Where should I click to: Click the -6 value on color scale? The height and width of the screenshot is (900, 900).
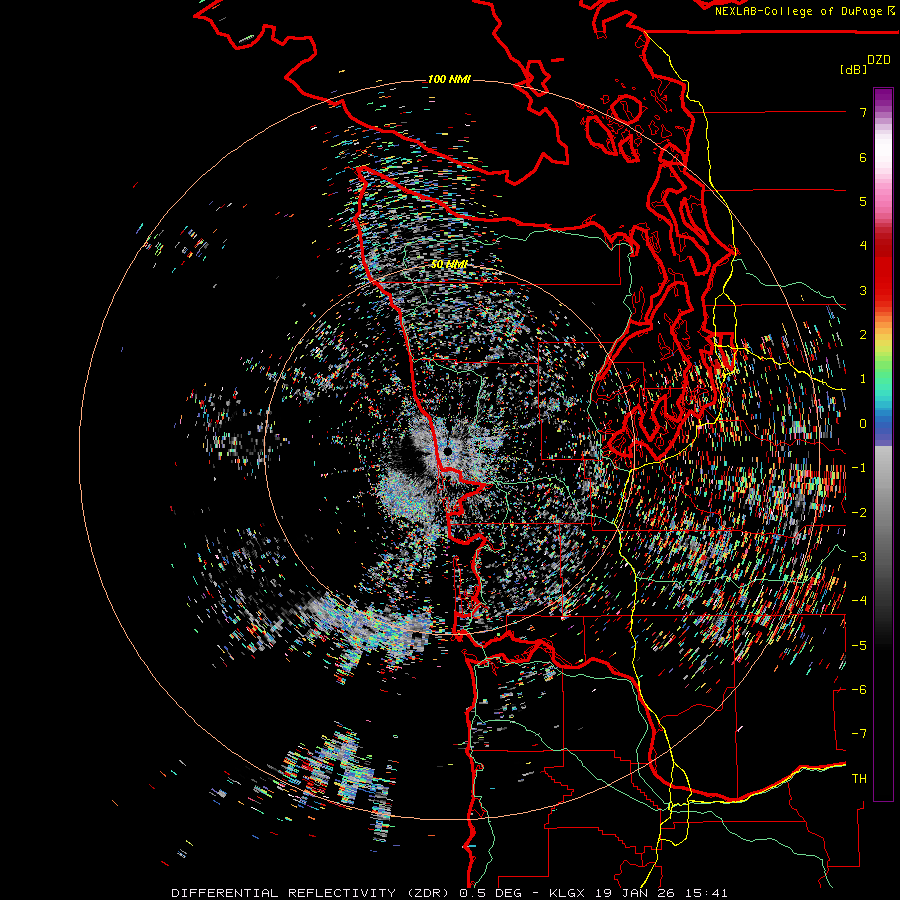[x=859, y=690]
